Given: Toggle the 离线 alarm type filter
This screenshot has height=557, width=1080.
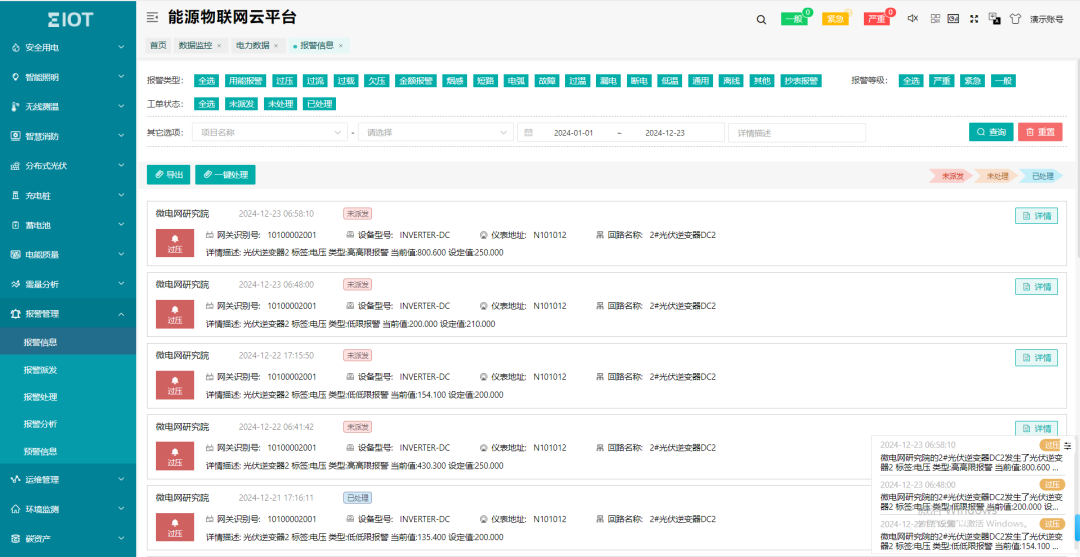Looking at the screenshot, I should tap(731, 81).
